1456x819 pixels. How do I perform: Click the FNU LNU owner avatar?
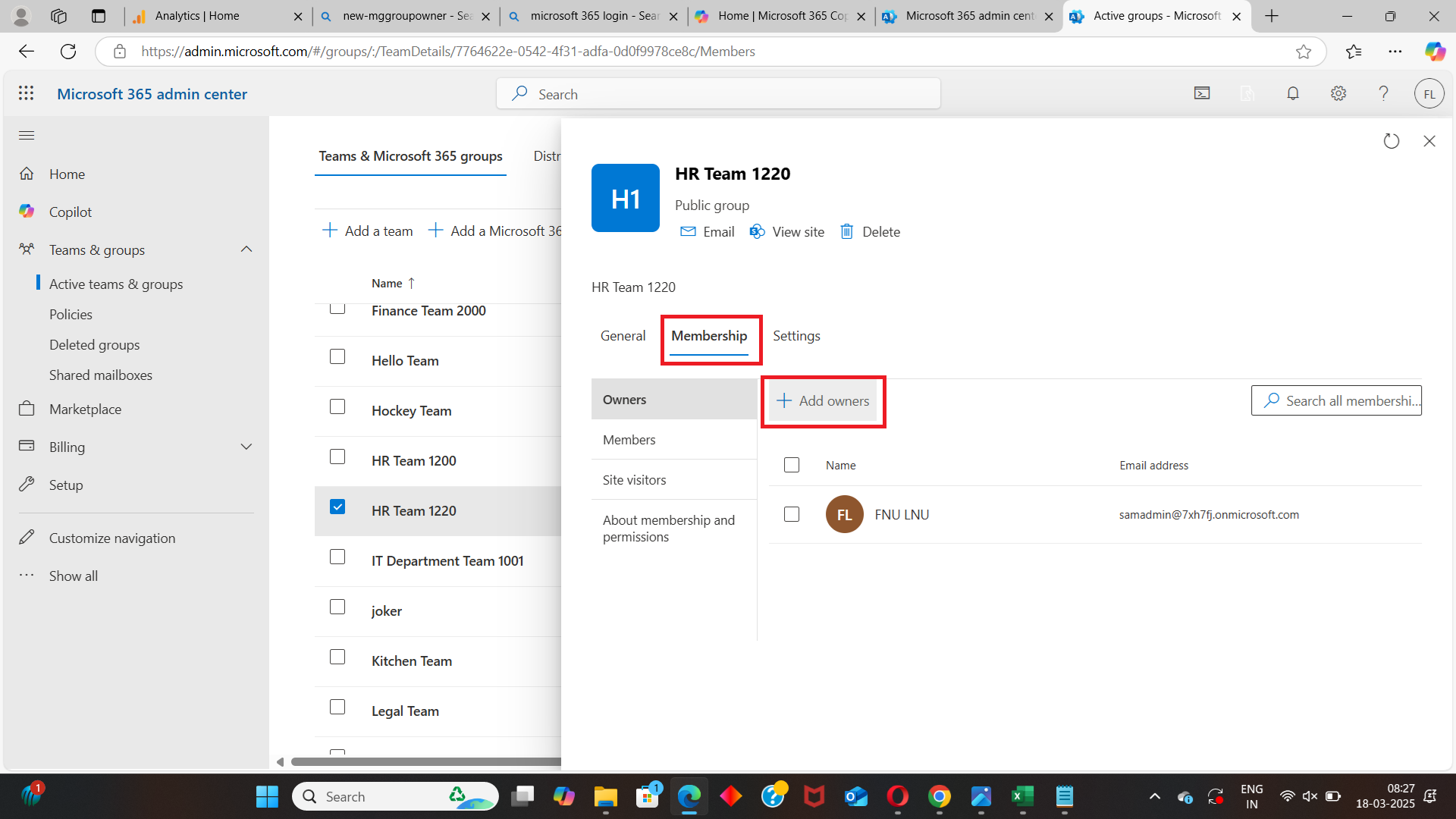click(x=845, y=515)
